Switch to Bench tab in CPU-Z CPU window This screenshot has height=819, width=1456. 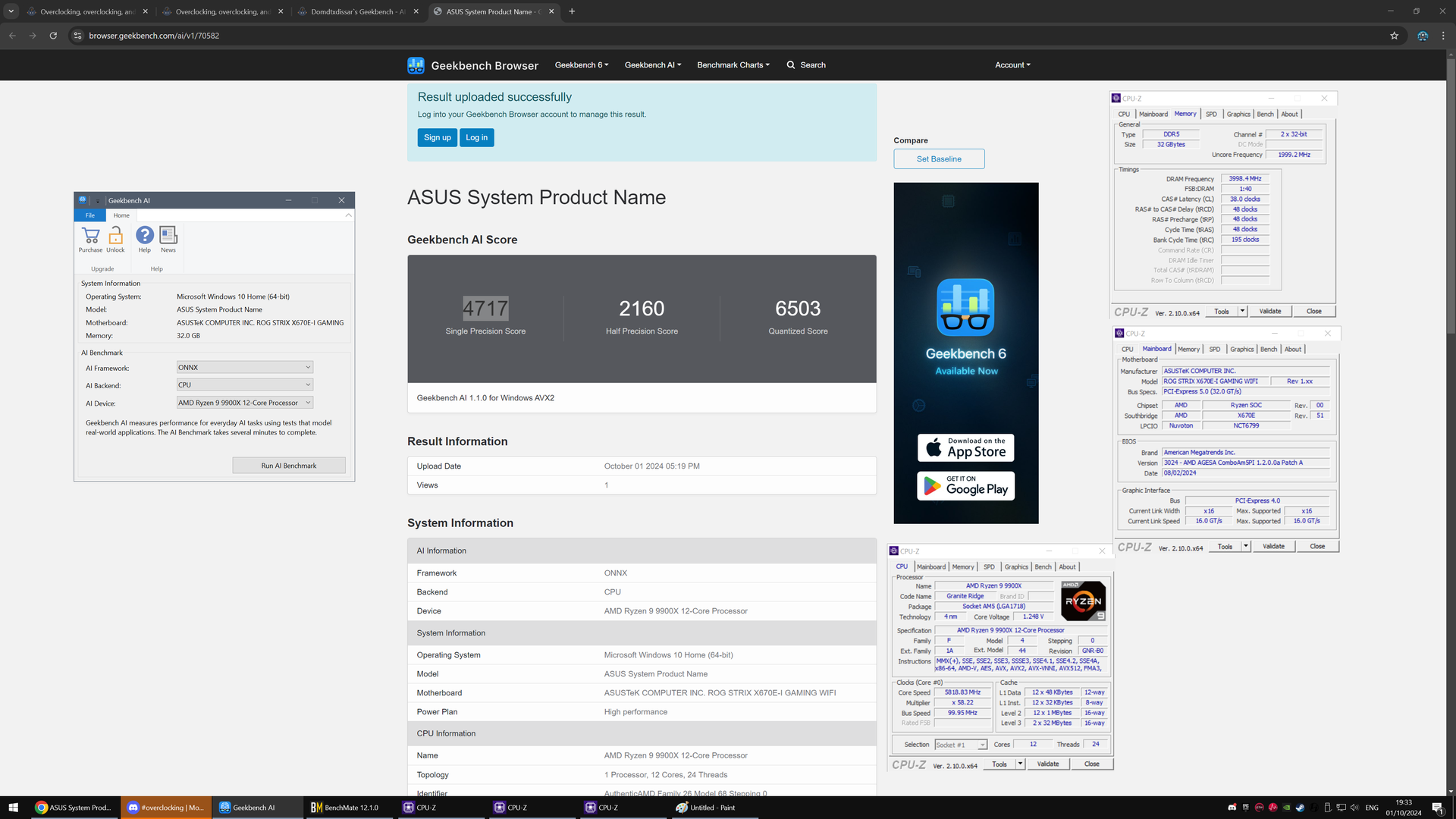click(x=1043, y=567)
